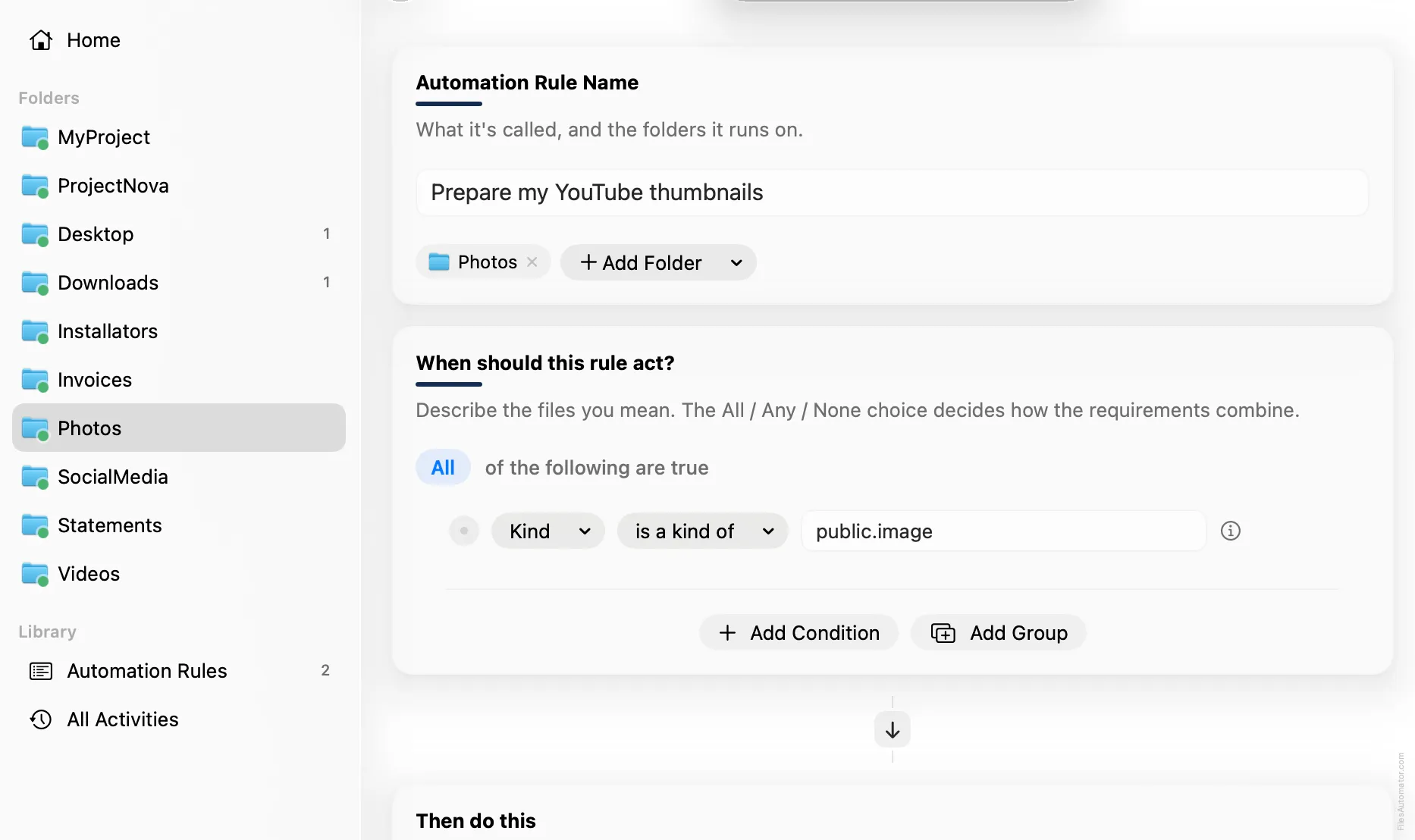1415x840 pixels.
Task: Open the Statements folder
Action: [x=179, y=525]
